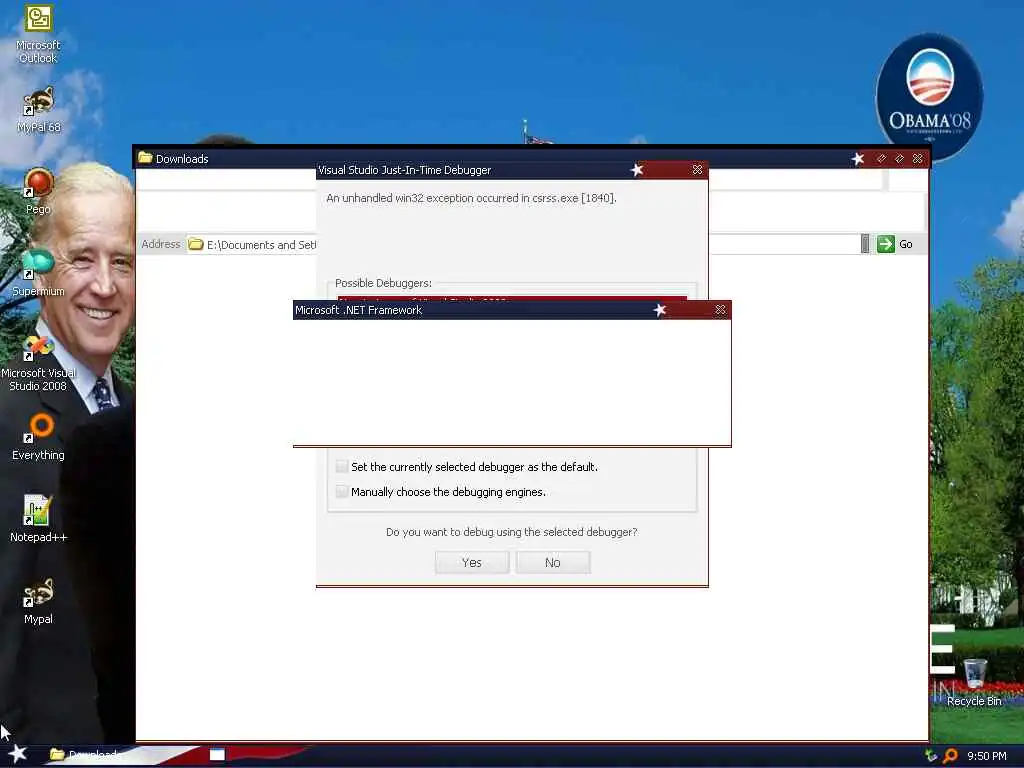The height and width of the screenshot is (768, 1024).
Task: Click the star icon in .NET Framework title bar
Action: [x=660, y=310]
